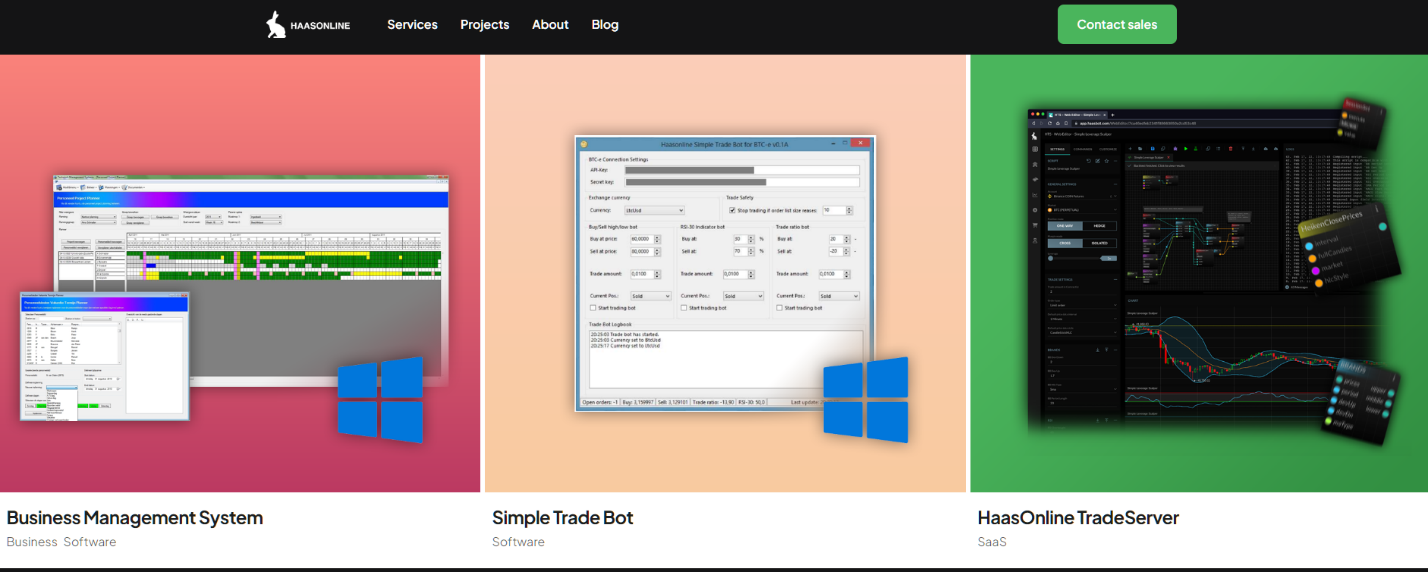Select HEDGE in TradeServer screenshot
1428x572 pixels.
point(1100,226)
